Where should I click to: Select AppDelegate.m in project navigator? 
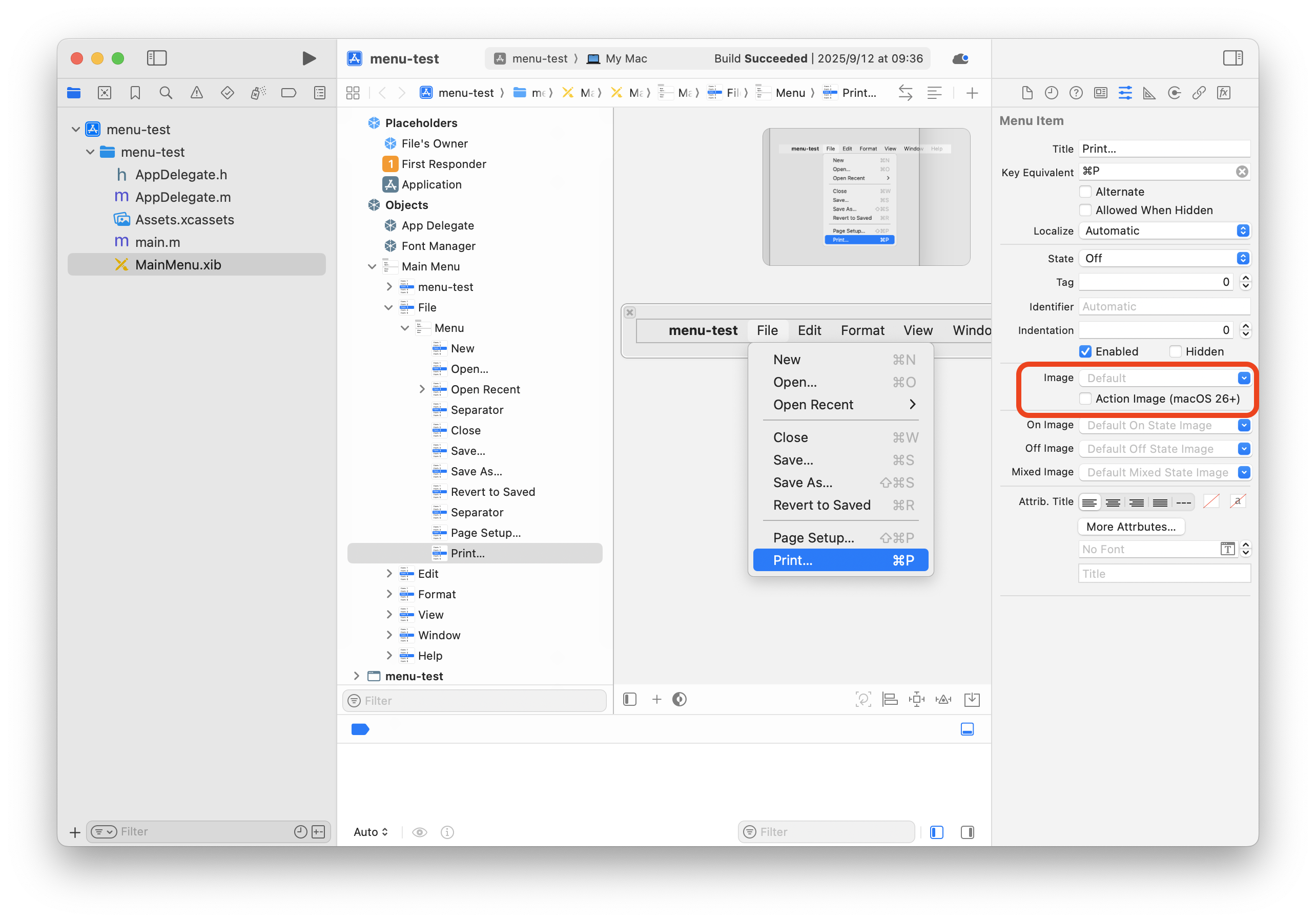(x=183, y=197)
